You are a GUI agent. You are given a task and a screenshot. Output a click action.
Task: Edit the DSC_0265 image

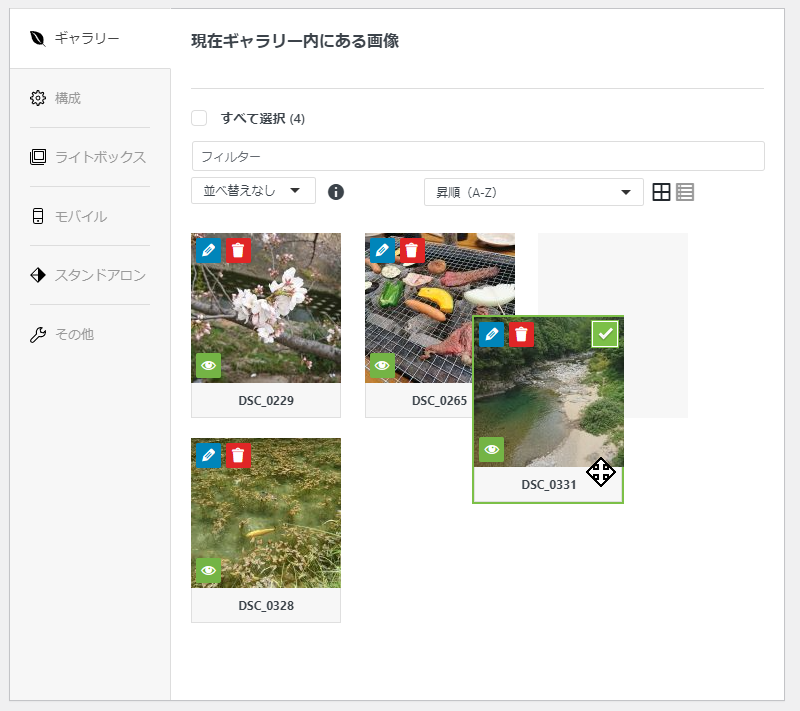[x=383, y=250]
